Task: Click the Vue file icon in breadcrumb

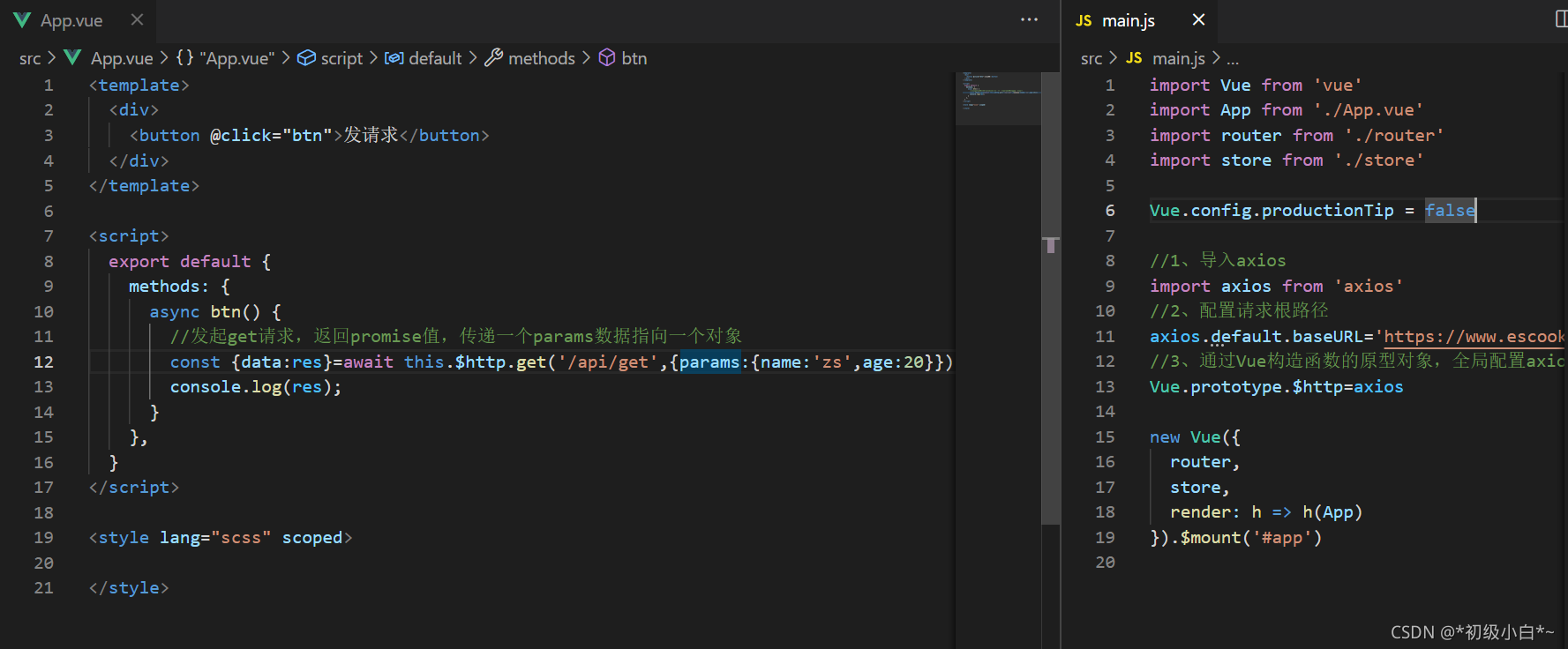Action: tap(73, 58)
